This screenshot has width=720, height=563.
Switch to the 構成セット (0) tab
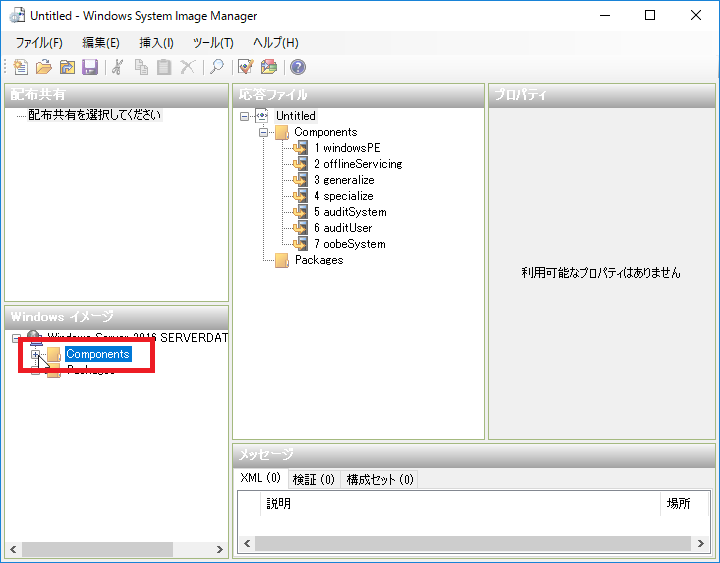pyautogui.click(x=380, y=479)
